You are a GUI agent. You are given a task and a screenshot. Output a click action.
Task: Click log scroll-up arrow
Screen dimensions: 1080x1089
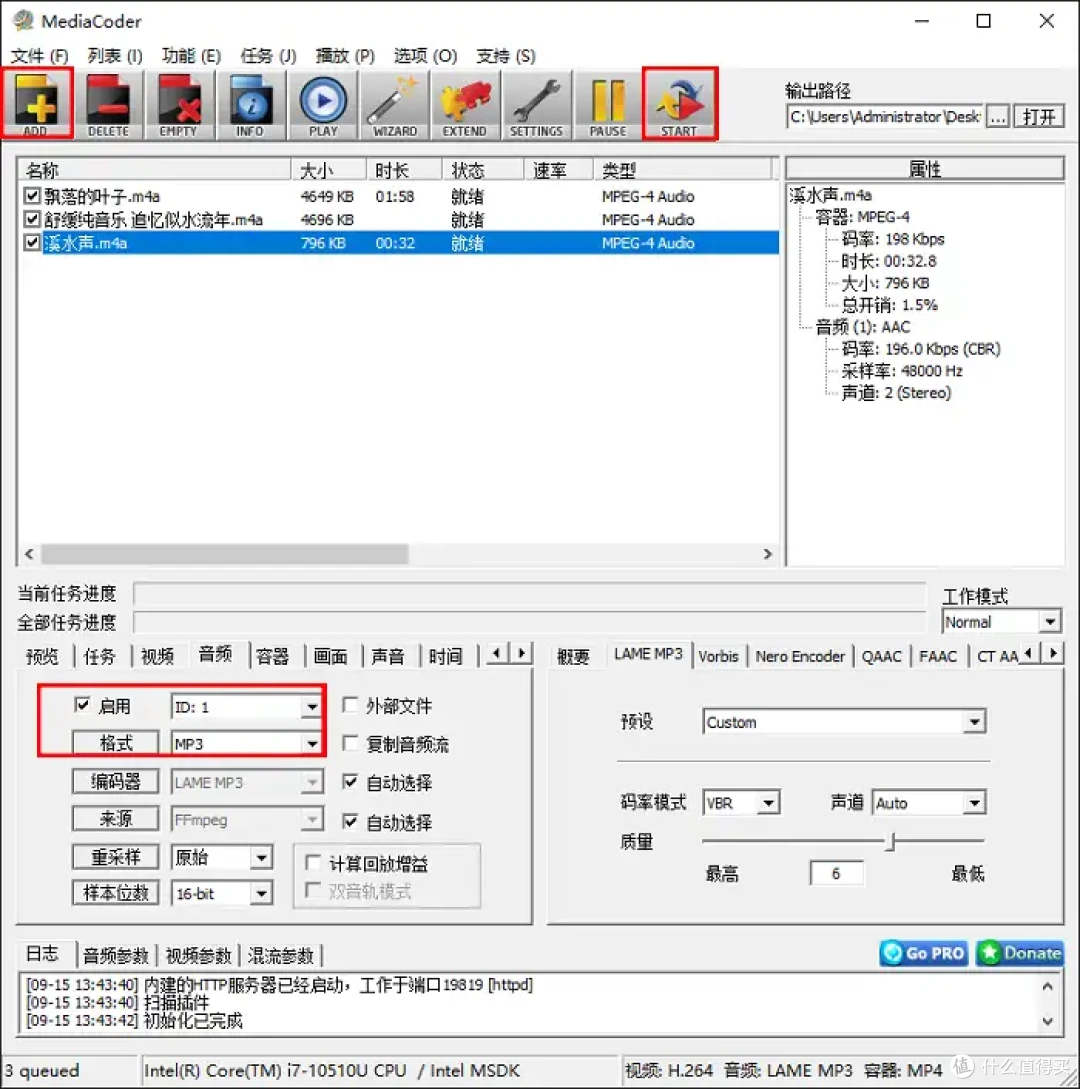click(x=1047, y=986)
